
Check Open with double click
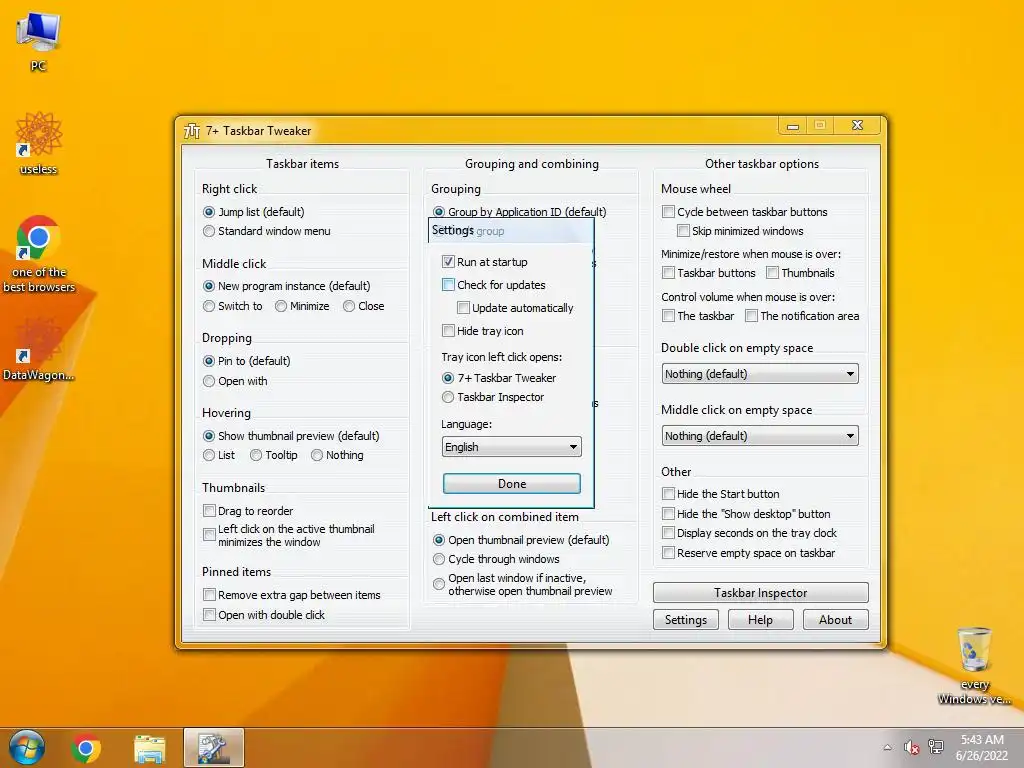coord(209,615)
